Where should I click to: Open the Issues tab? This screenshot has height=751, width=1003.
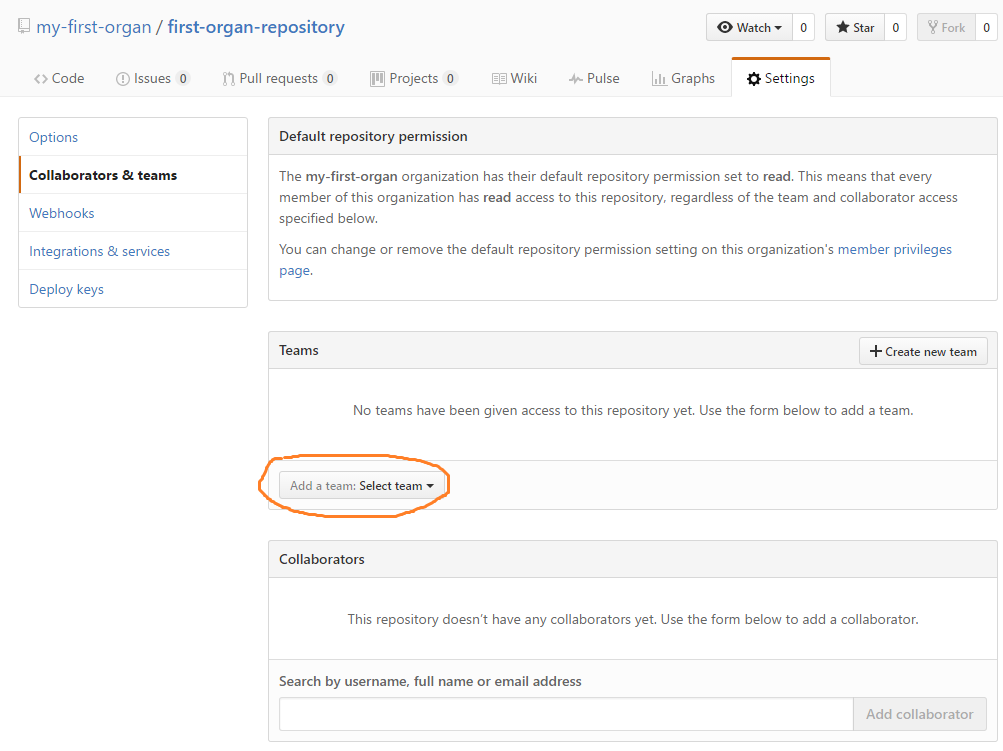point(152,78)
